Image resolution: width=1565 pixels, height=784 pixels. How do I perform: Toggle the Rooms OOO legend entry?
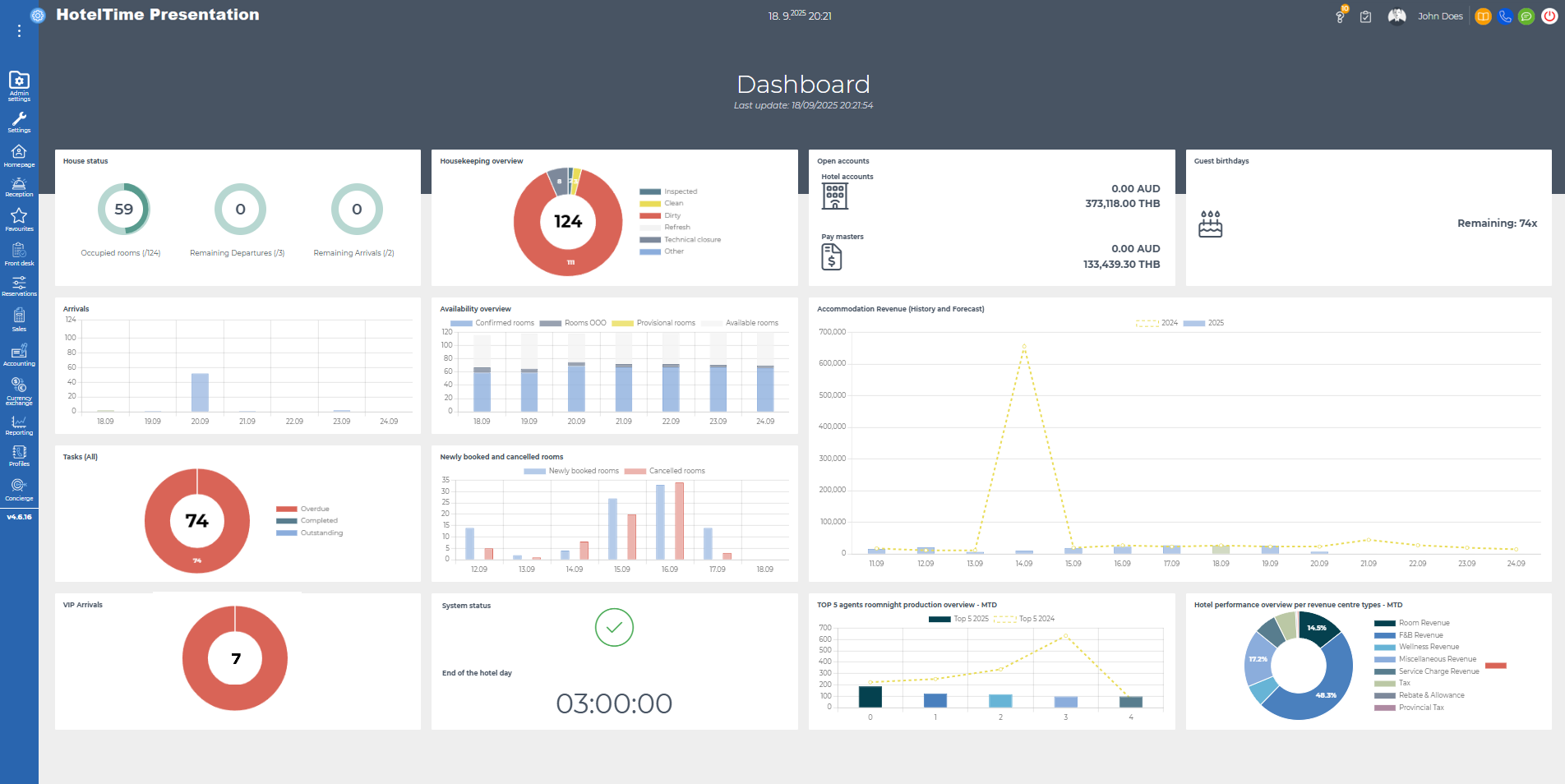point(573,323)
